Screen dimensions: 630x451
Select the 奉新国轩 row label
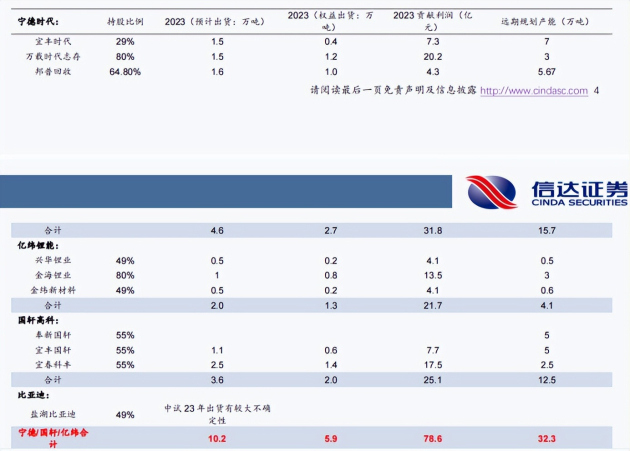53,335
